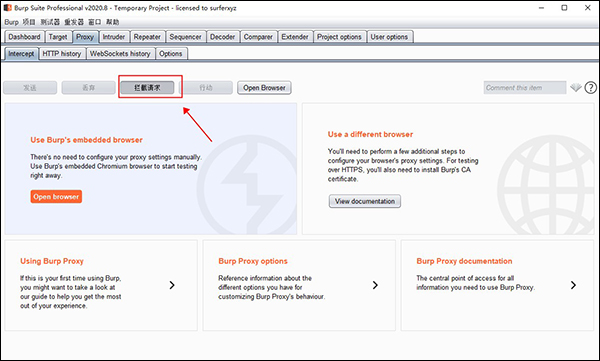Switch to the Extender tab
600x361 pixels.
click(295, 37)
